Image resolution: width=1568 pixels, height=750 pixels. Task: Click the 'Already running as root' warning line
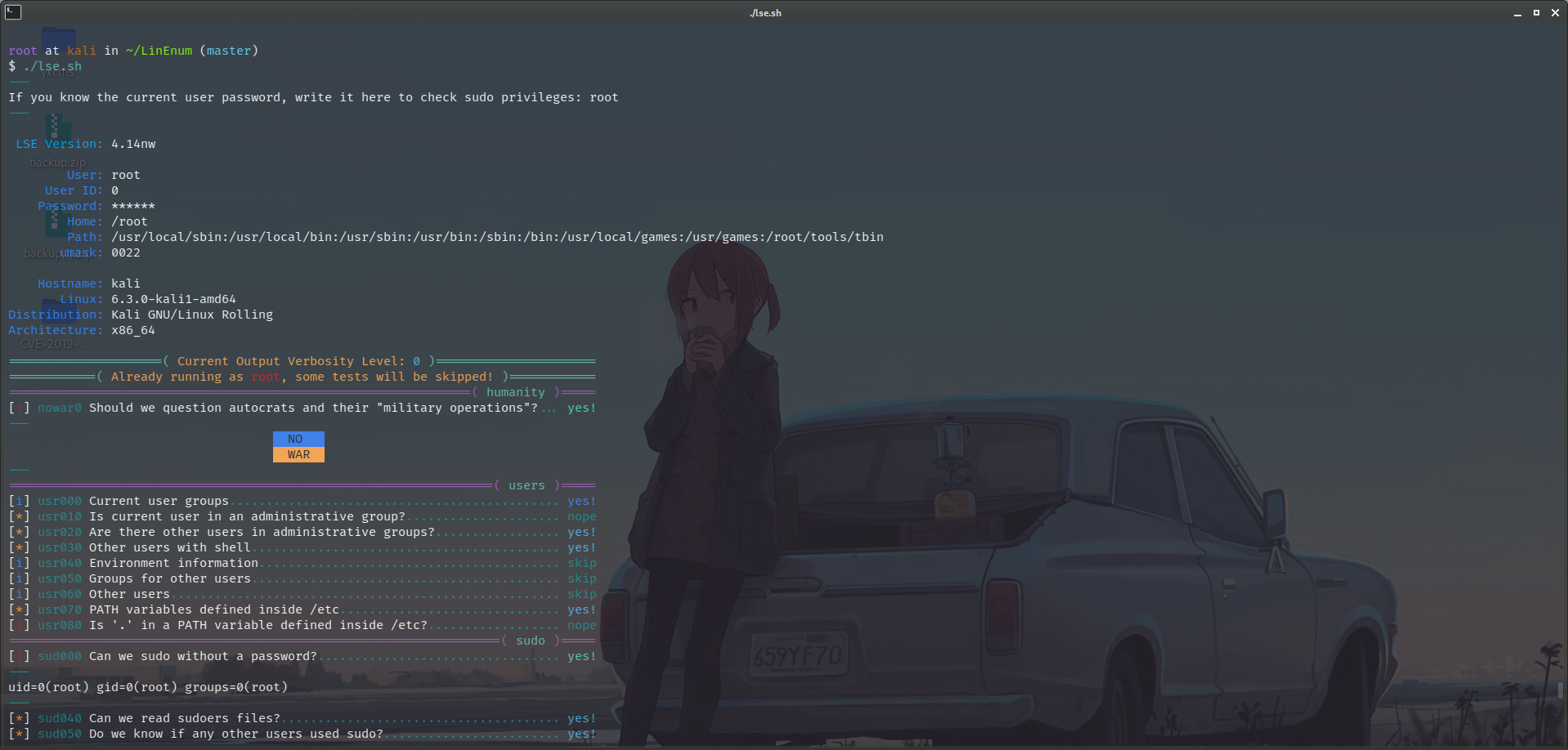coord(302,377)
